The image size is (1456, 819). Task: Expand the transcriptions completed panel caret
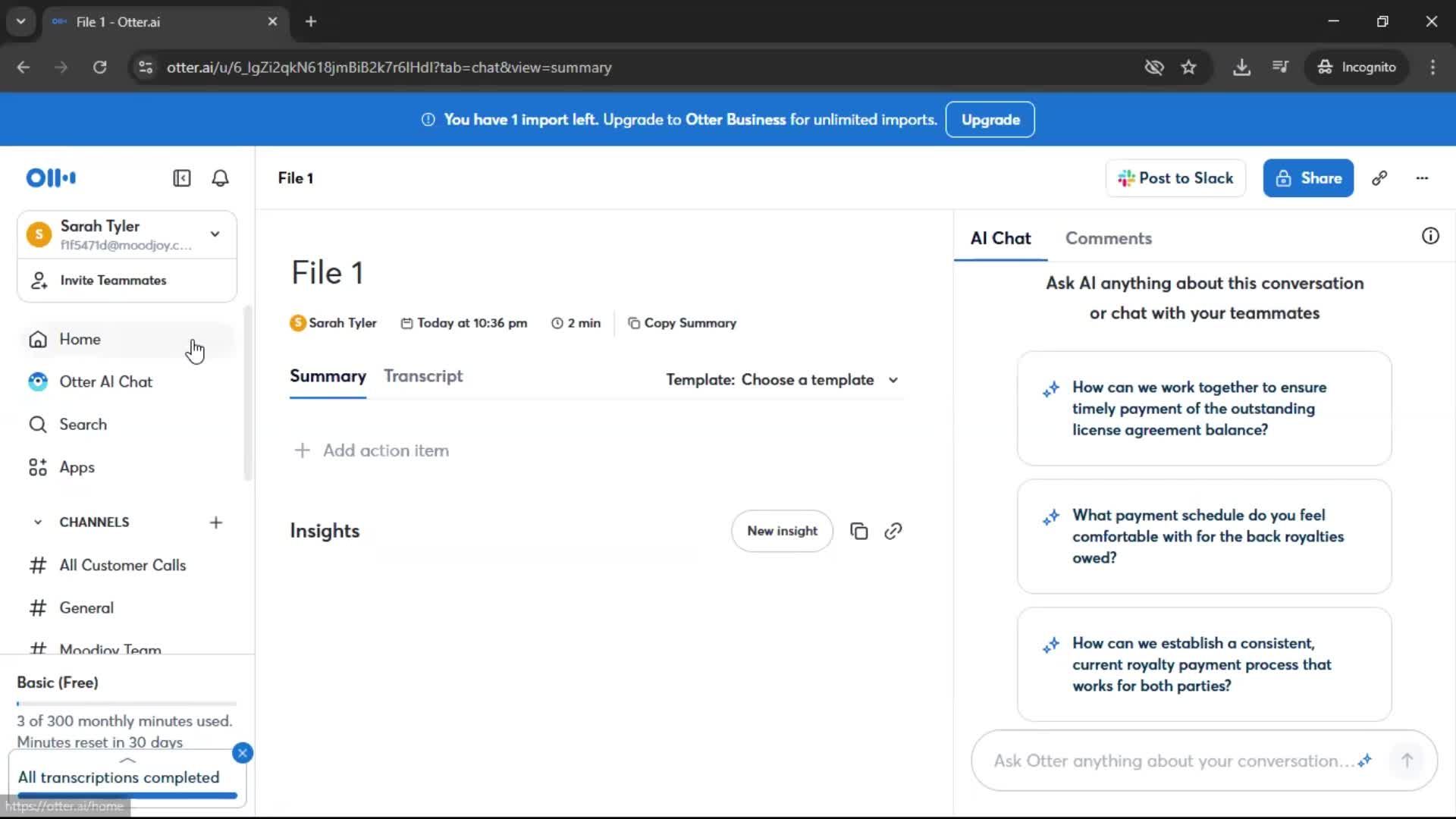pyautogui.click(x=127, y=760)
